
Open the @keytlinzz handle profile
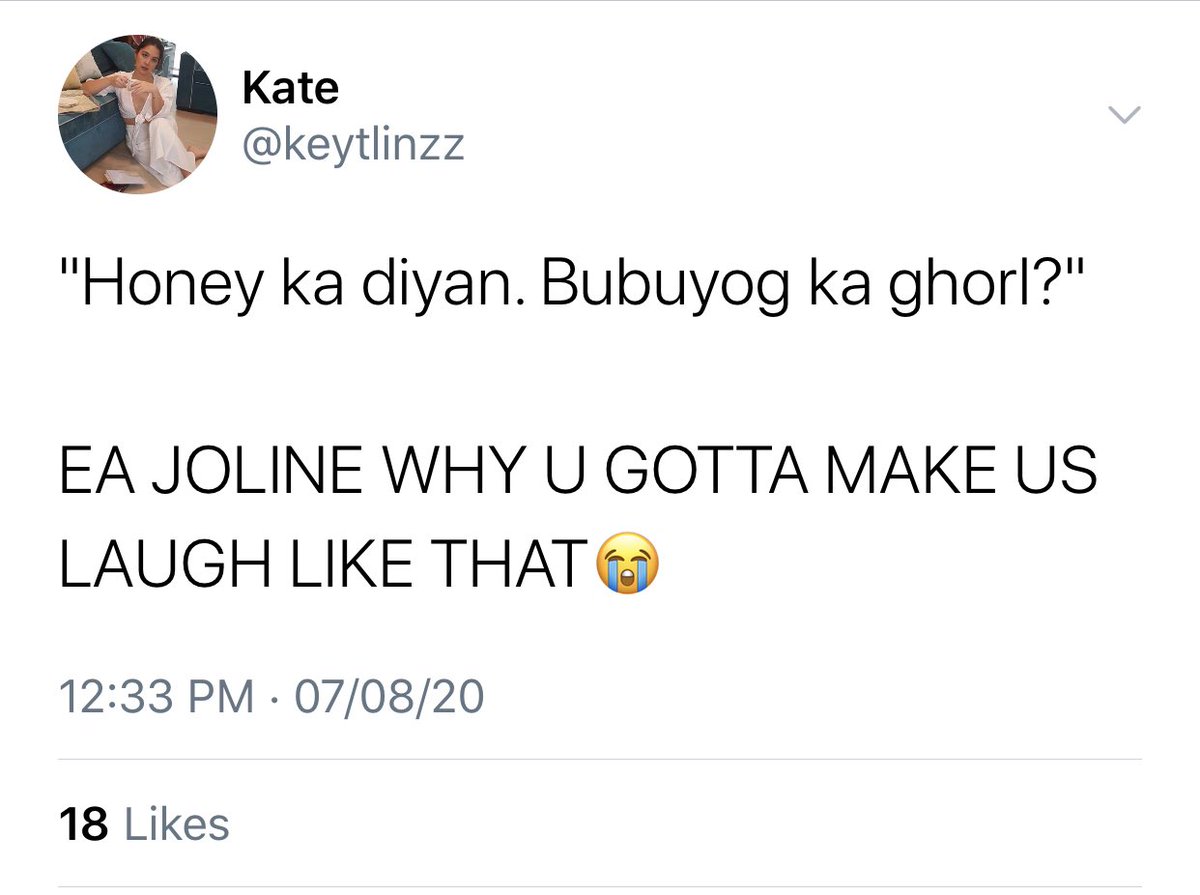coord(353,146)
